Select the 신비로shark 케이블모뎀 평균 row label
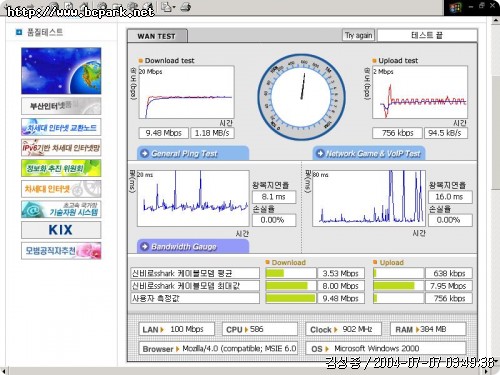Viewport: 500px width, 375px height. coord(195,273)
